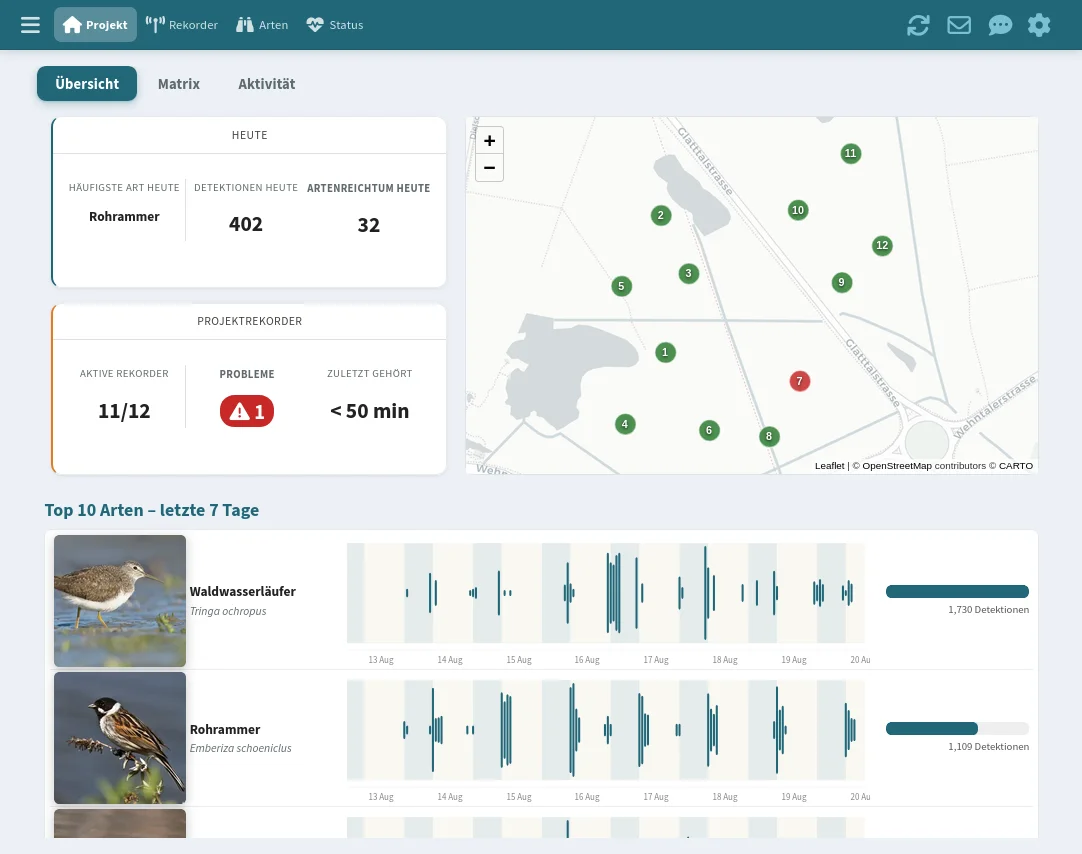Click Rohrammer as Häufigste Art Heute
The height and width of the screenshot is (854, 1082).
[x=124, y=217]
